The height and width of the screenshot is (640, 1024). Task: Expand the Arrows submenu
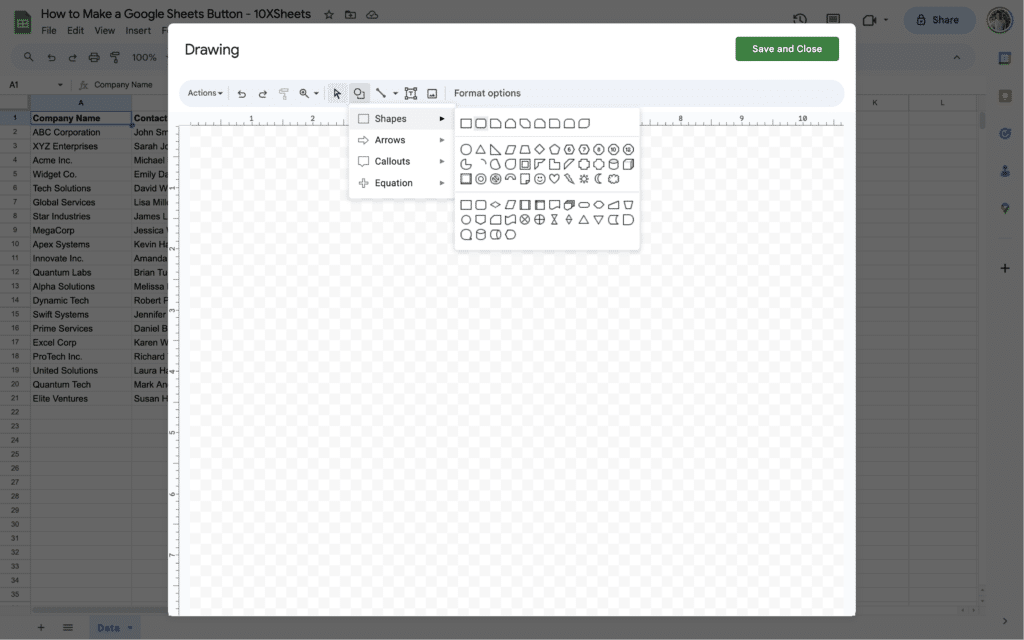pos(389,139)
